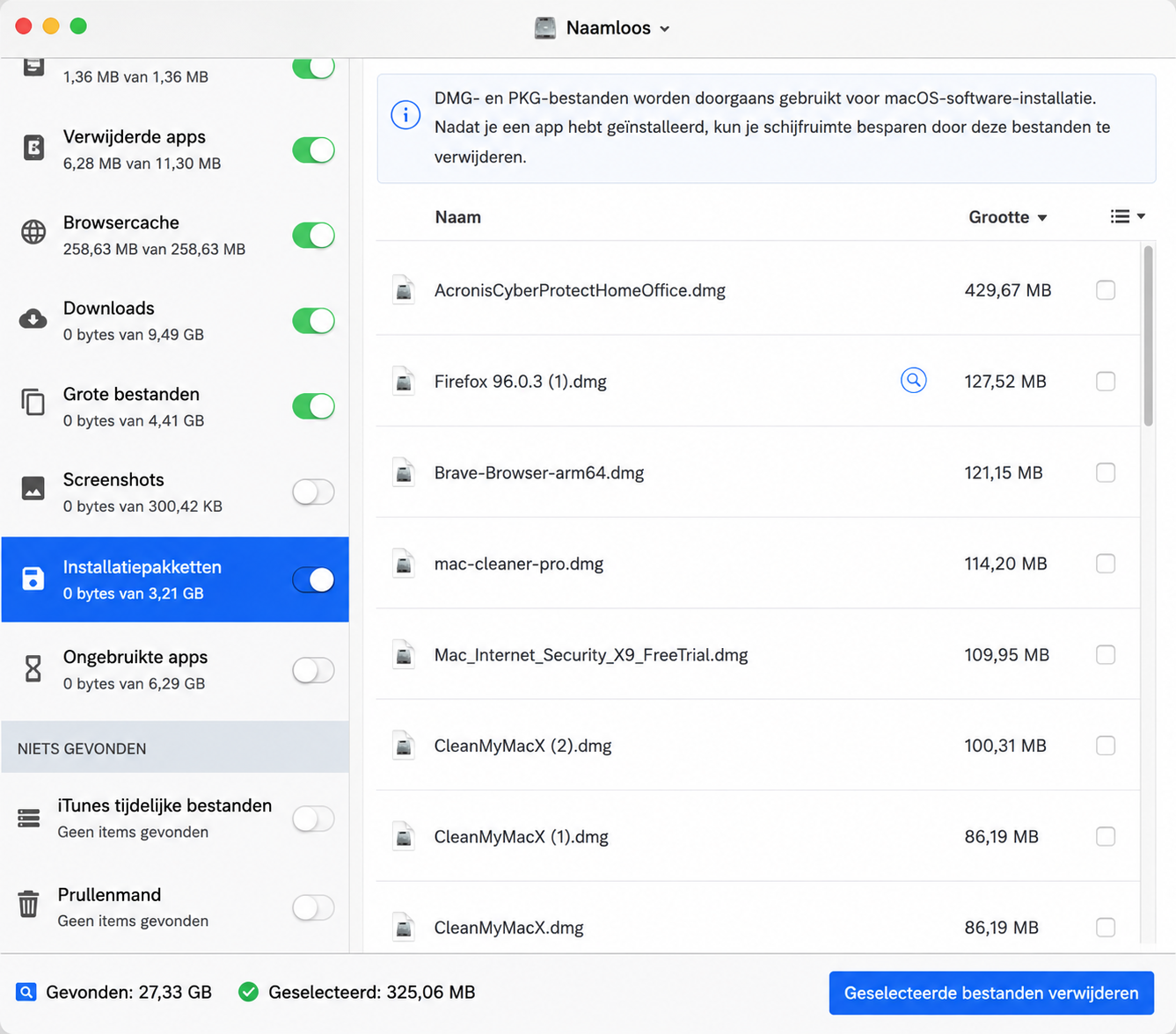Tick the mac-cleaner-pro.dmg checkbox
The width and height of the screenshot is (1176, 1034).
[x=1106, y=564]
